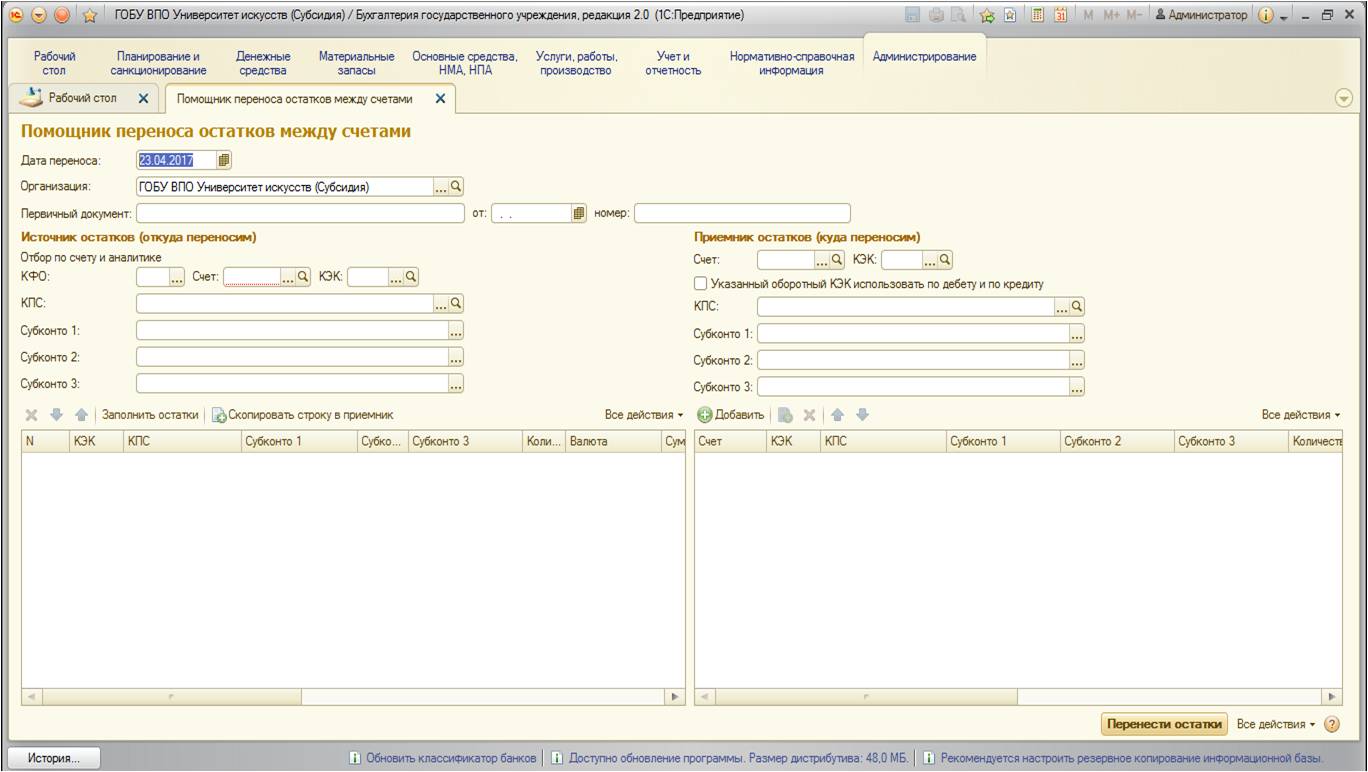1368x772 pixels.
Task: Click magnifier icon beside receiver КПС field
Action: tap(1077, 306)
